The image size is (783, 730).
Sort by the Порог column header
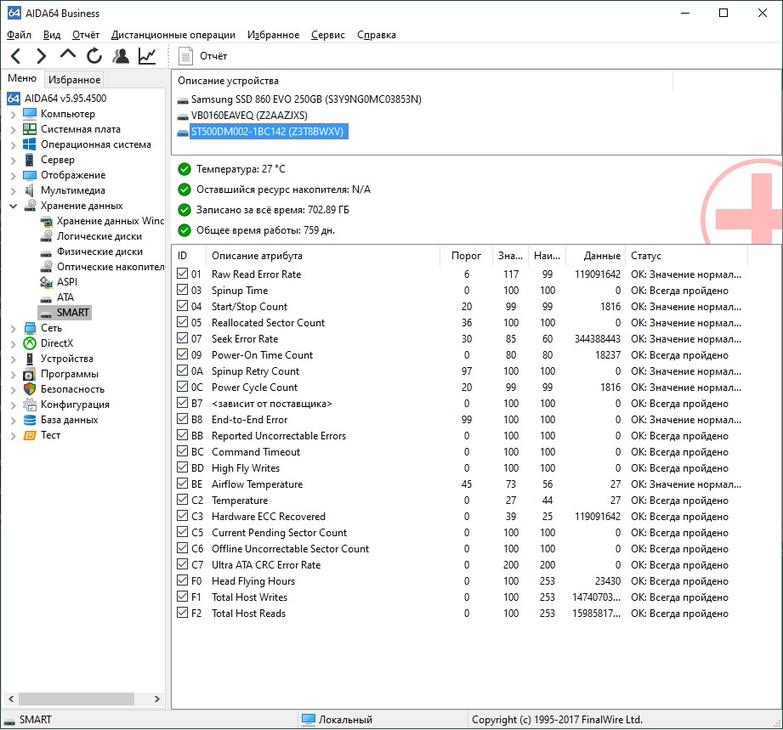tap(466, 256)
